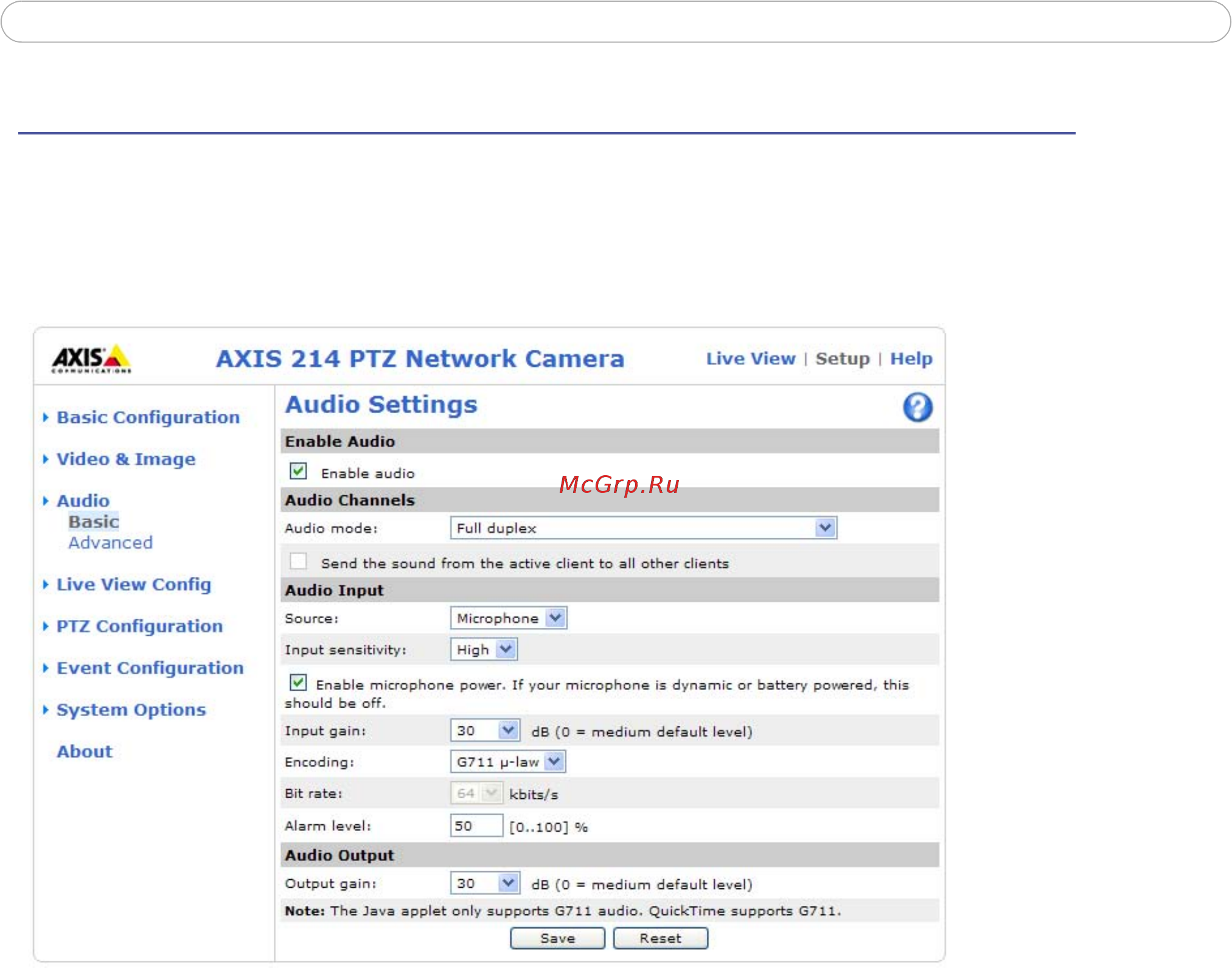This screenshot has width=1232, height=968.
Task: Select Advanced under Audio
Action: [x=110, y=543]
